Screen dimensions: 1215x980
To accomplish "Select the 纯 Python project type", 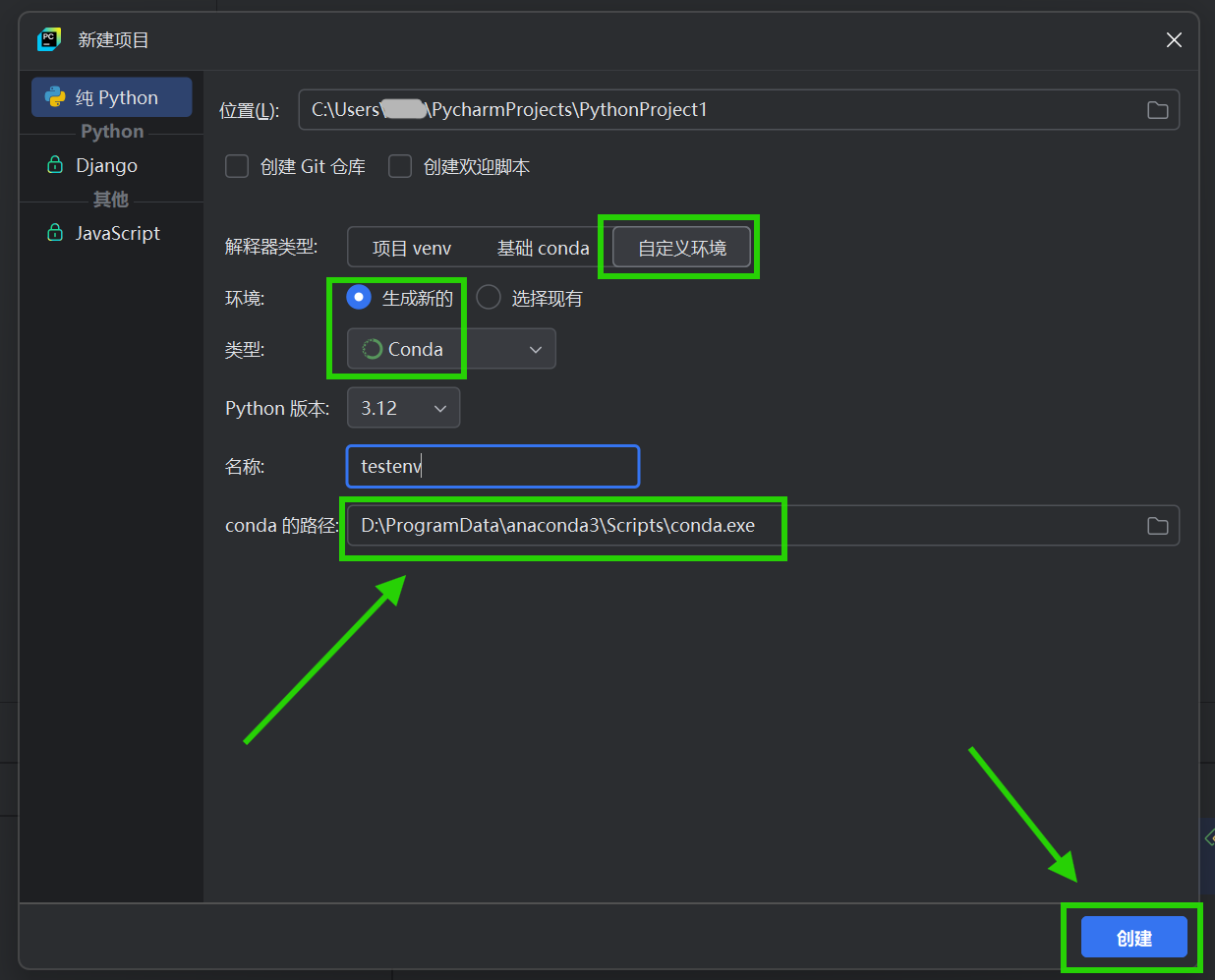I will click(x=111, y=97).
